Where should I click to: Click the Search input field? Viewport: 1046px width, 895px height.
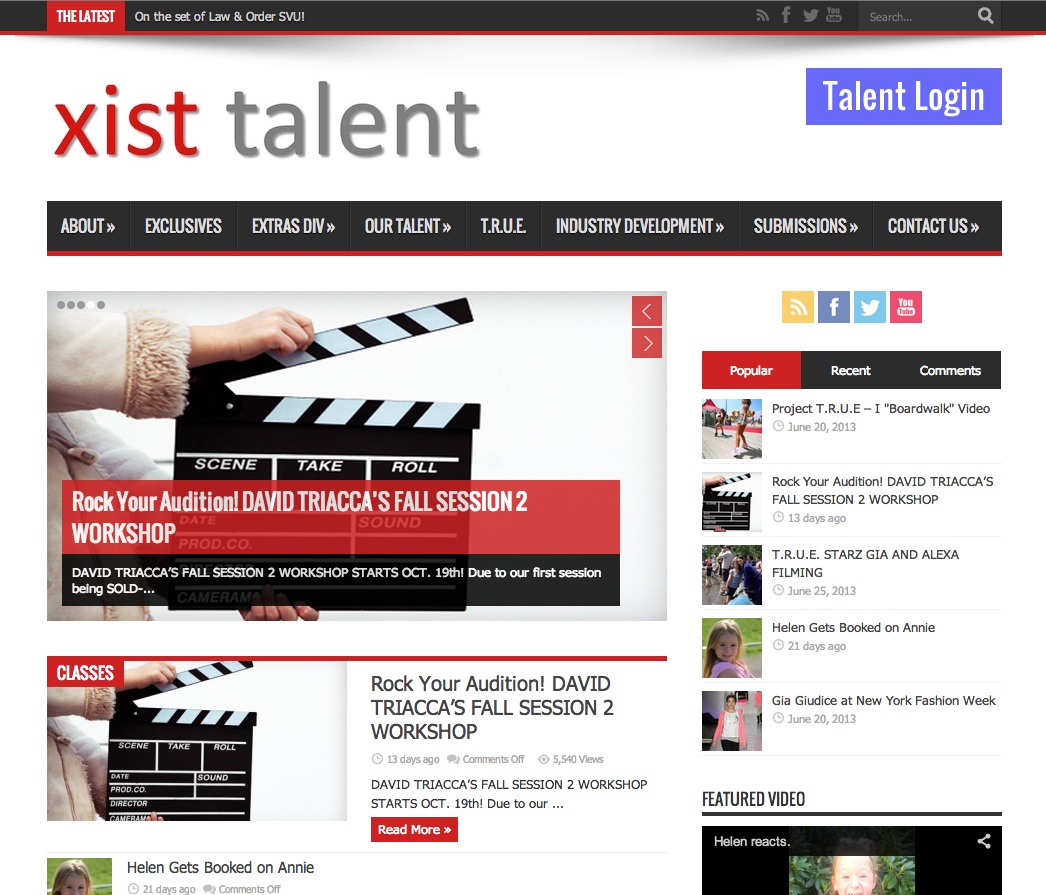tap(921, 17)
